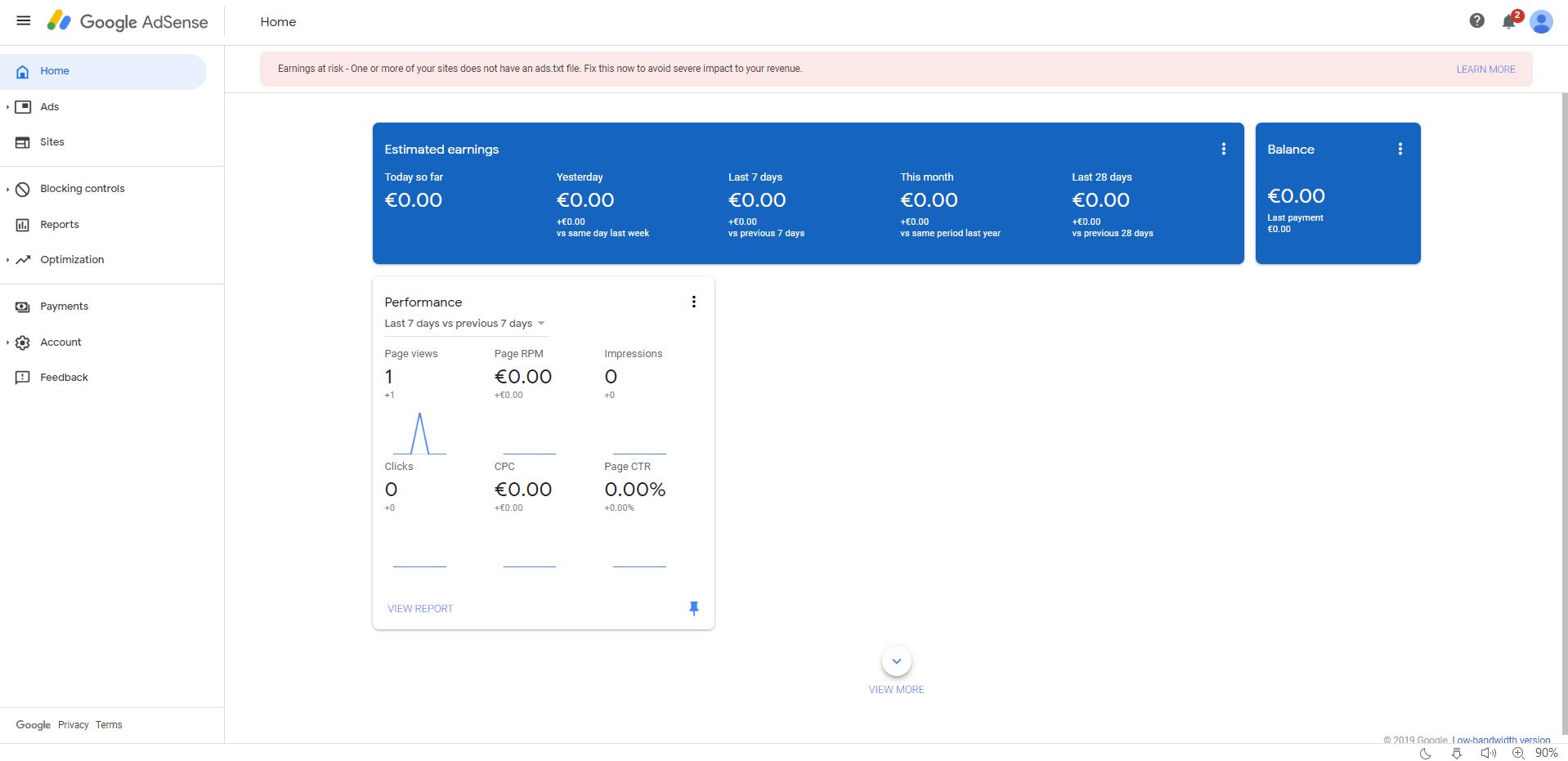The image size is (1568, 761).
Task: Click the Earnings at risk warning text
Action: pos(540,69)
